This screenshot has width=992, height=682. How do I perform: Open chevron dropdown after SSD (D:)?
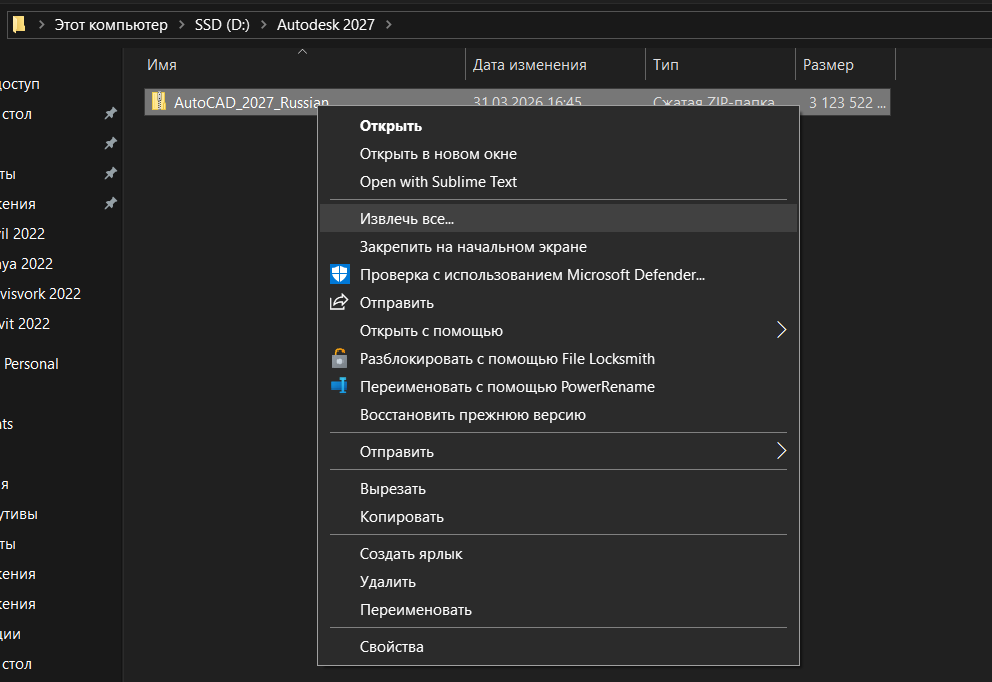[263, 25]
